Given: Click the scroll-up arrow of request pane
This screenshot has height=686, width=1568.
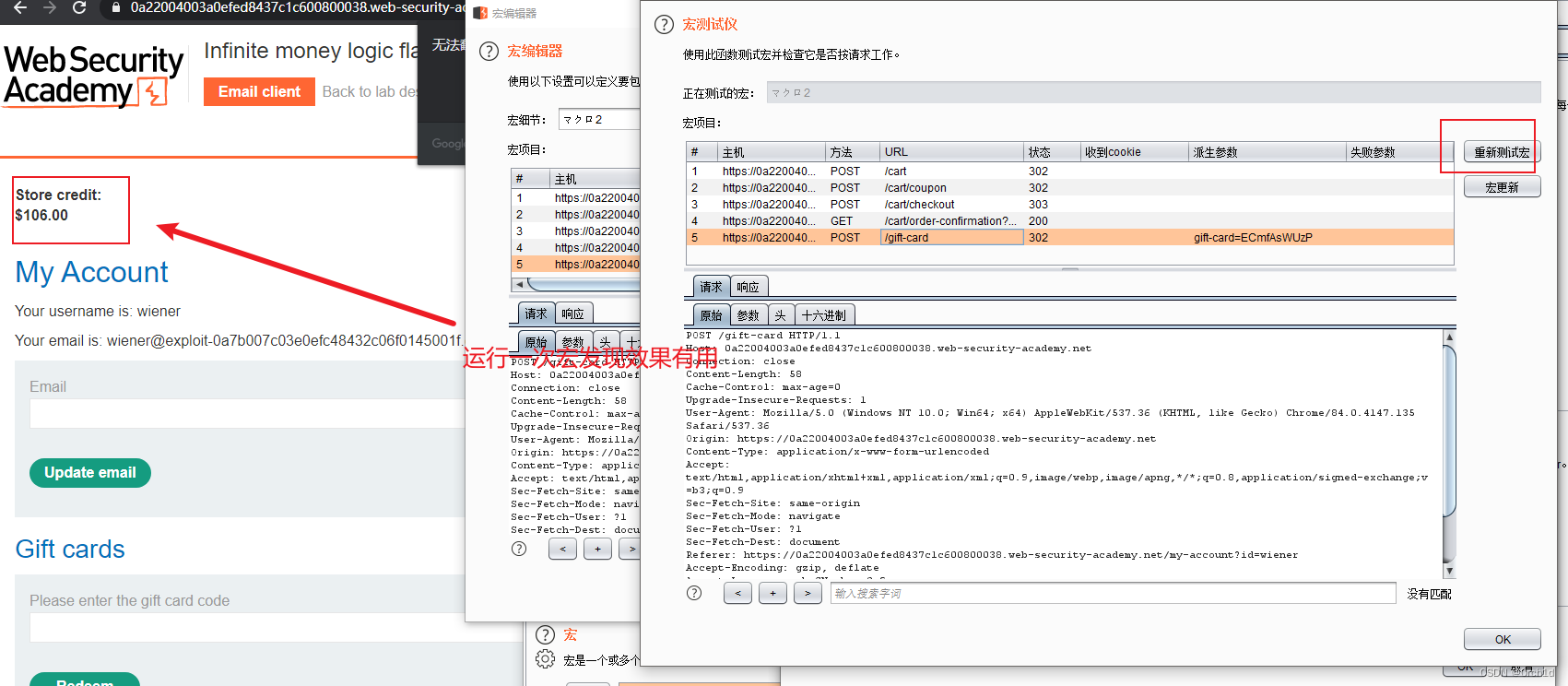Looking at the screenshot, I should pos(1449,337).
